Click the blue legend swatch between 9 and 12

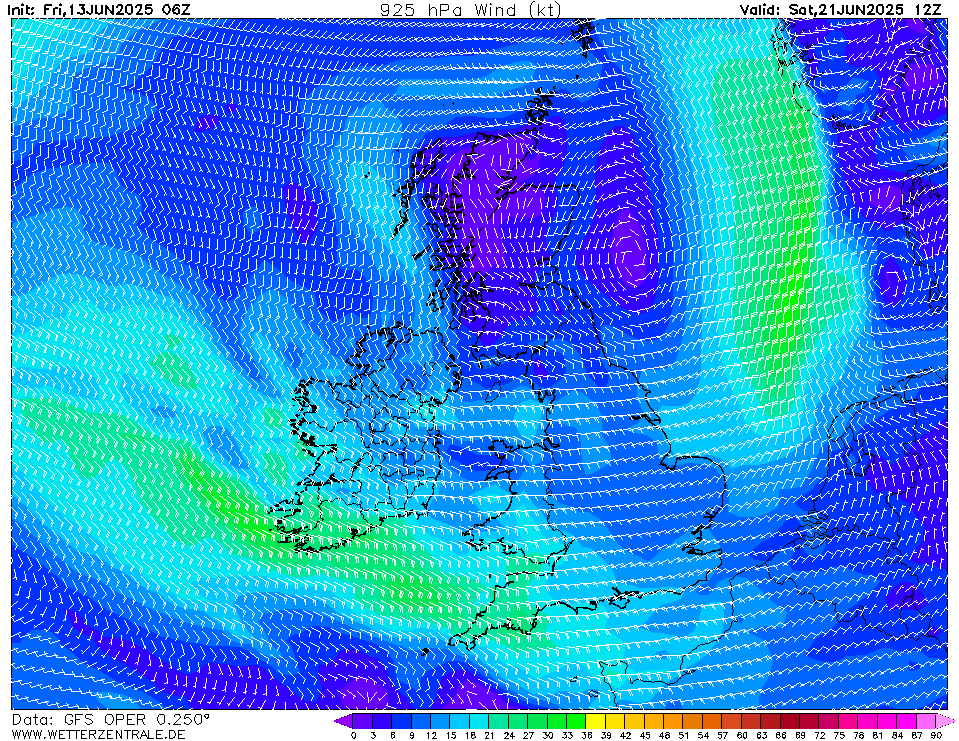click(x=421, y=721)
